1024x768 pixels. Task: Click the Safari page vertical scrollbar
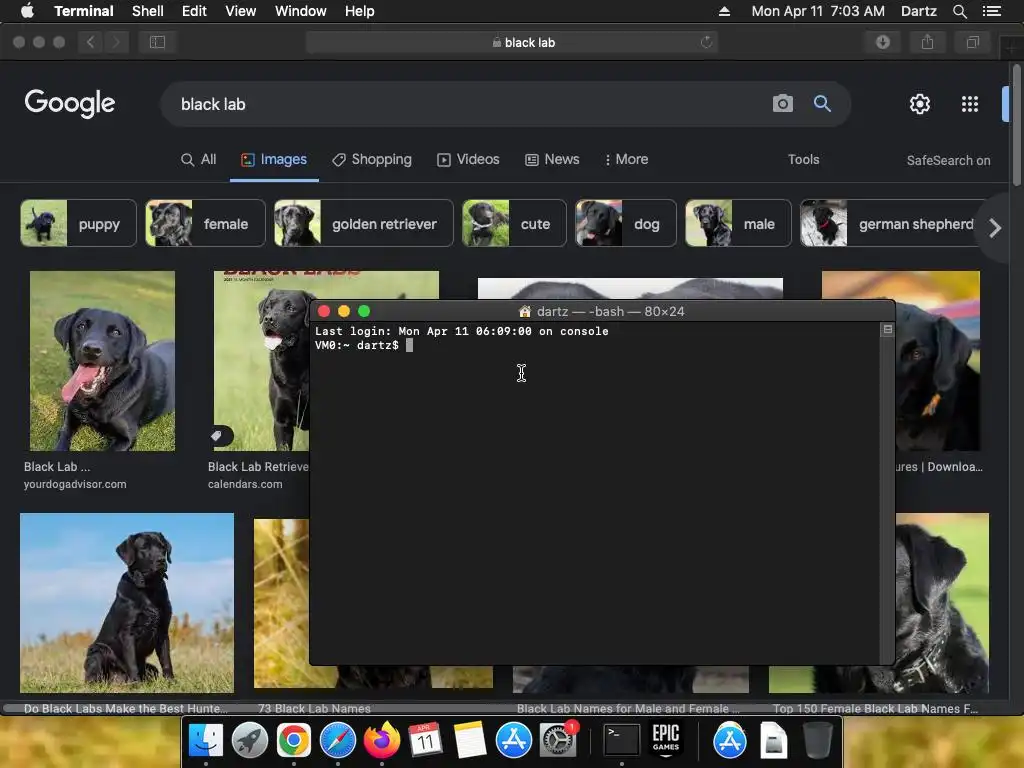1017,125
